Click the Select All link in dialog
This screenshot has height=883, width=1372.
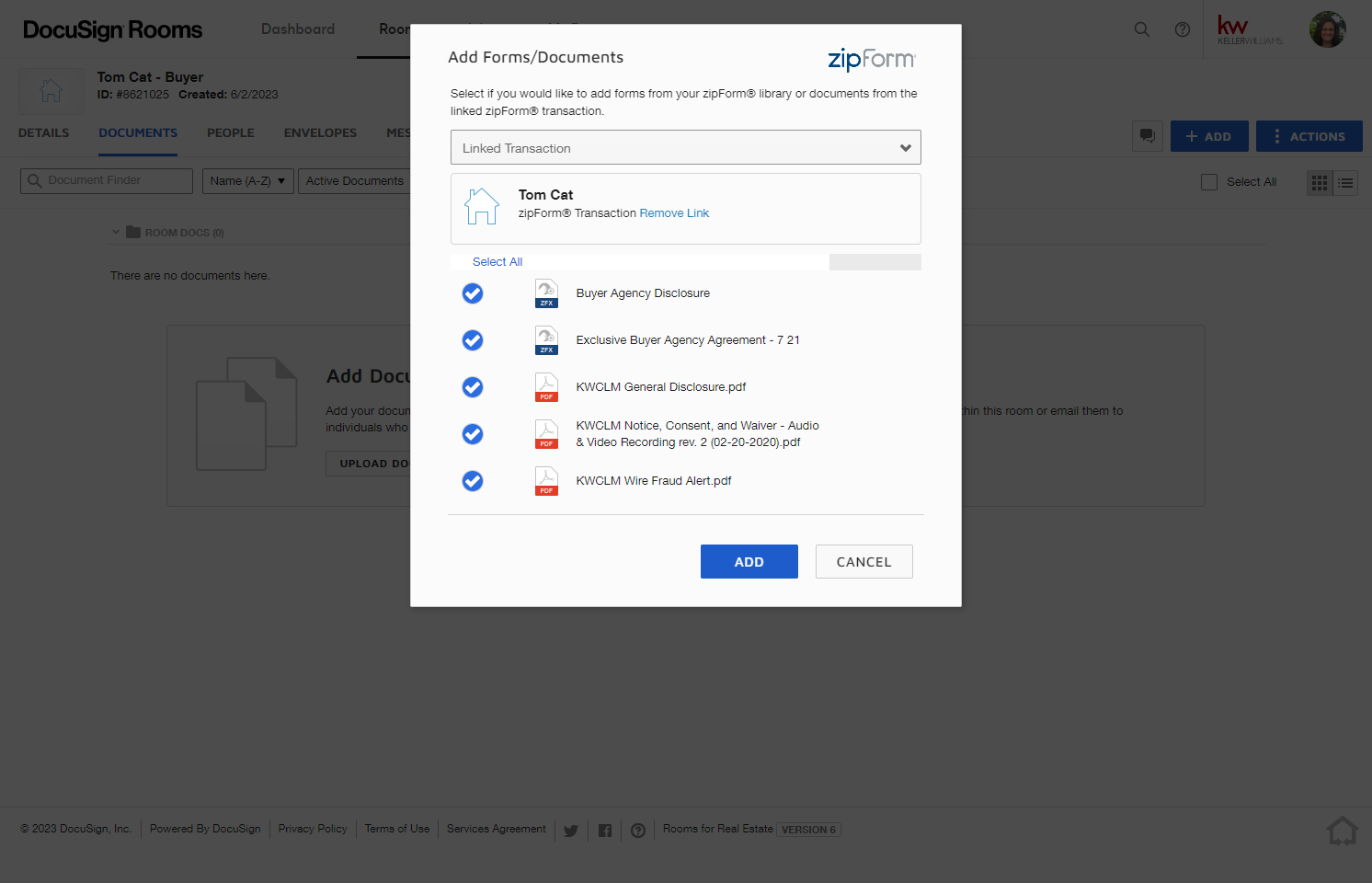coord(497,262)
